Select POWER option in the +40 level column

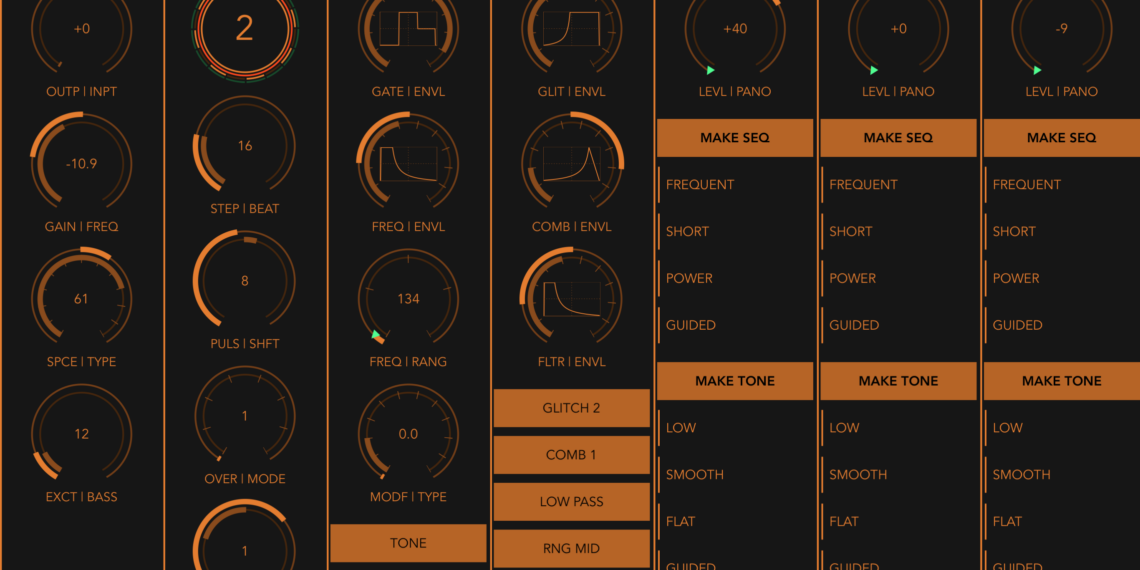click(690, 278)
